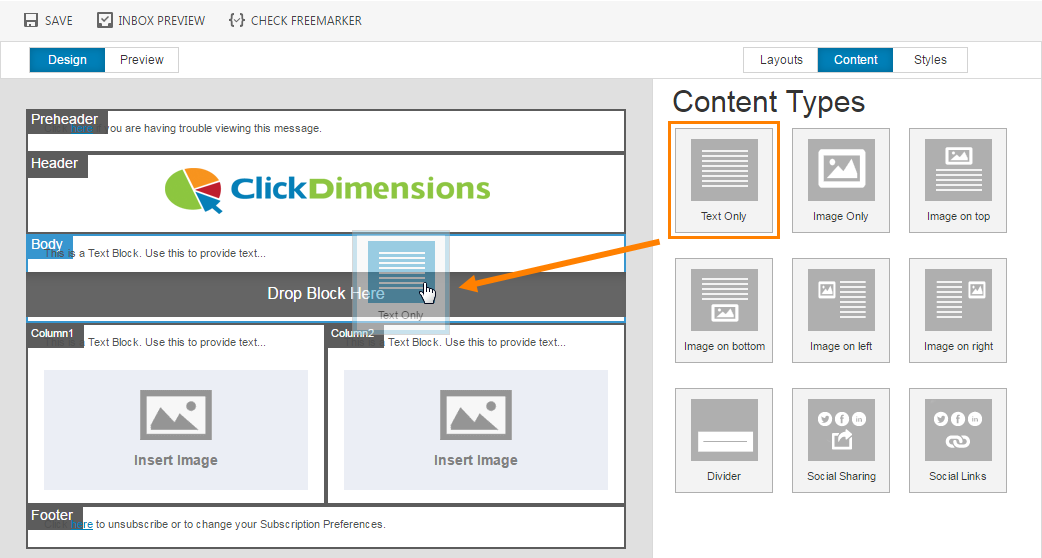1042x558 pixels.
Task: Open the Styles tab
Action: pyautogui.click(x=930, y=60)
